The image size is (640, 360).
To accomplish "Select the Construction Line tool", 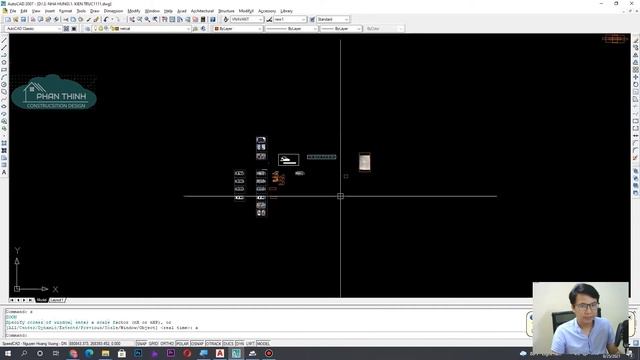I will 4,48.
